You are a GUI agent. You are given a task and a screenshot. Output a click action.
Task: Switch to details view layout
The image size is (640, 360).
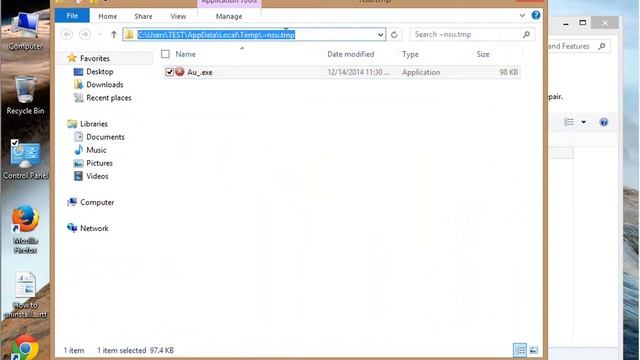520,350
